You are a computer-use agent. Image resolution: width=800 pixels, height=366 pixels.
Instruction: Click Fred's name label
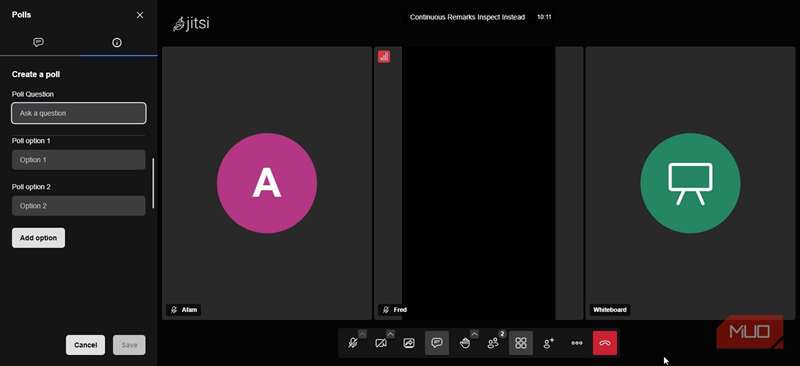pos(394,310)
